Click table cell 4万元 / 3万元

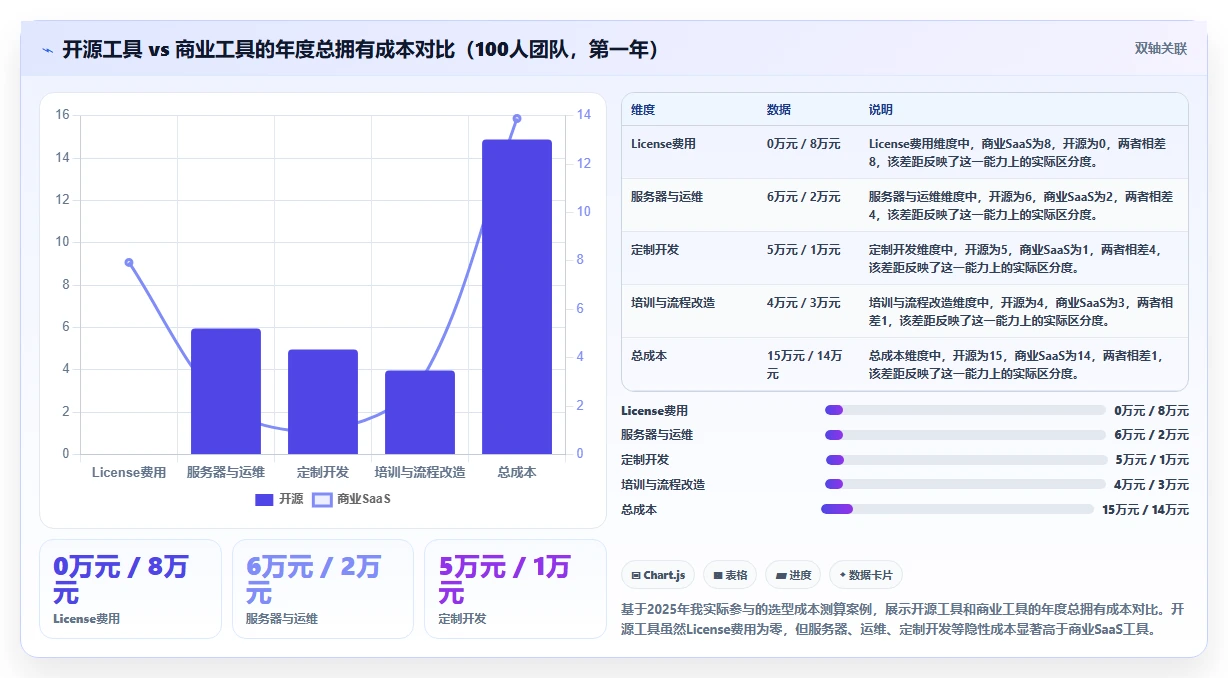click(x=804, y=303)
